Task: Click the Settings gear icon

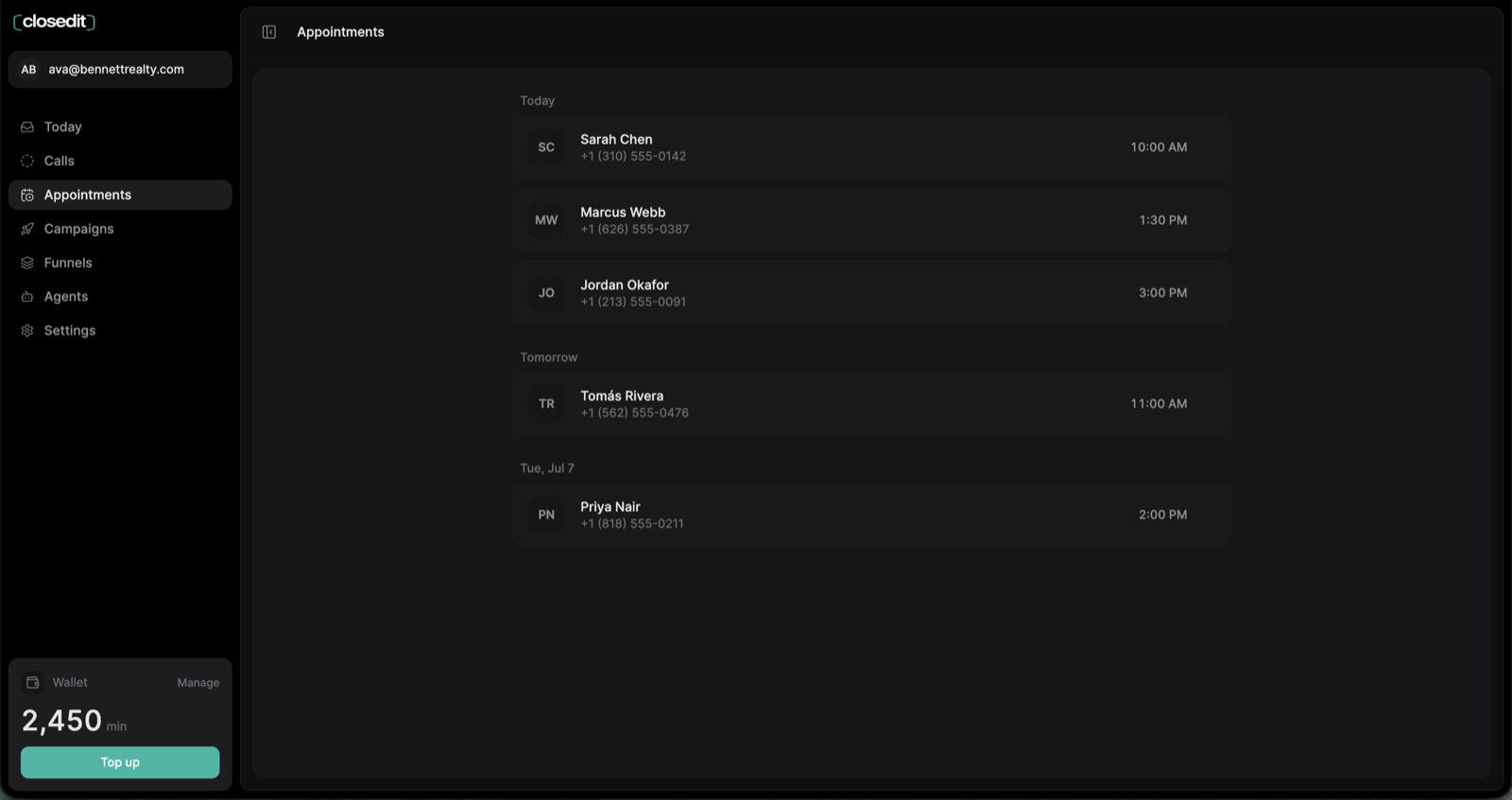Action: pyautogui.click(x=27, y=331)
